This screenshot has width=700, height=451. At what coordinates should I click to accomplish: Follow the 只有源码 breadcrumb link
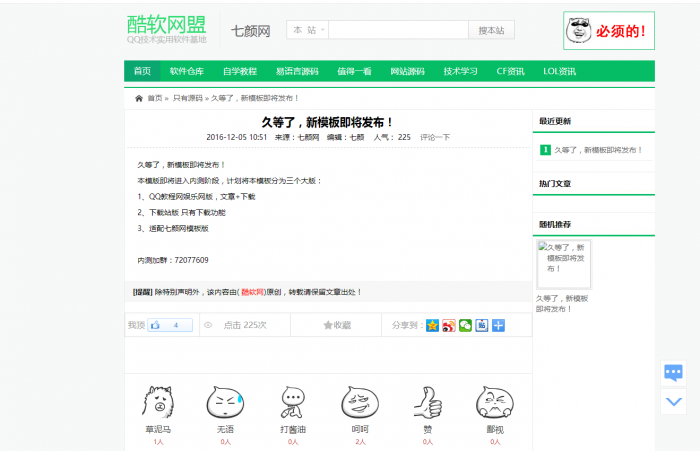(x=187, y=98)
